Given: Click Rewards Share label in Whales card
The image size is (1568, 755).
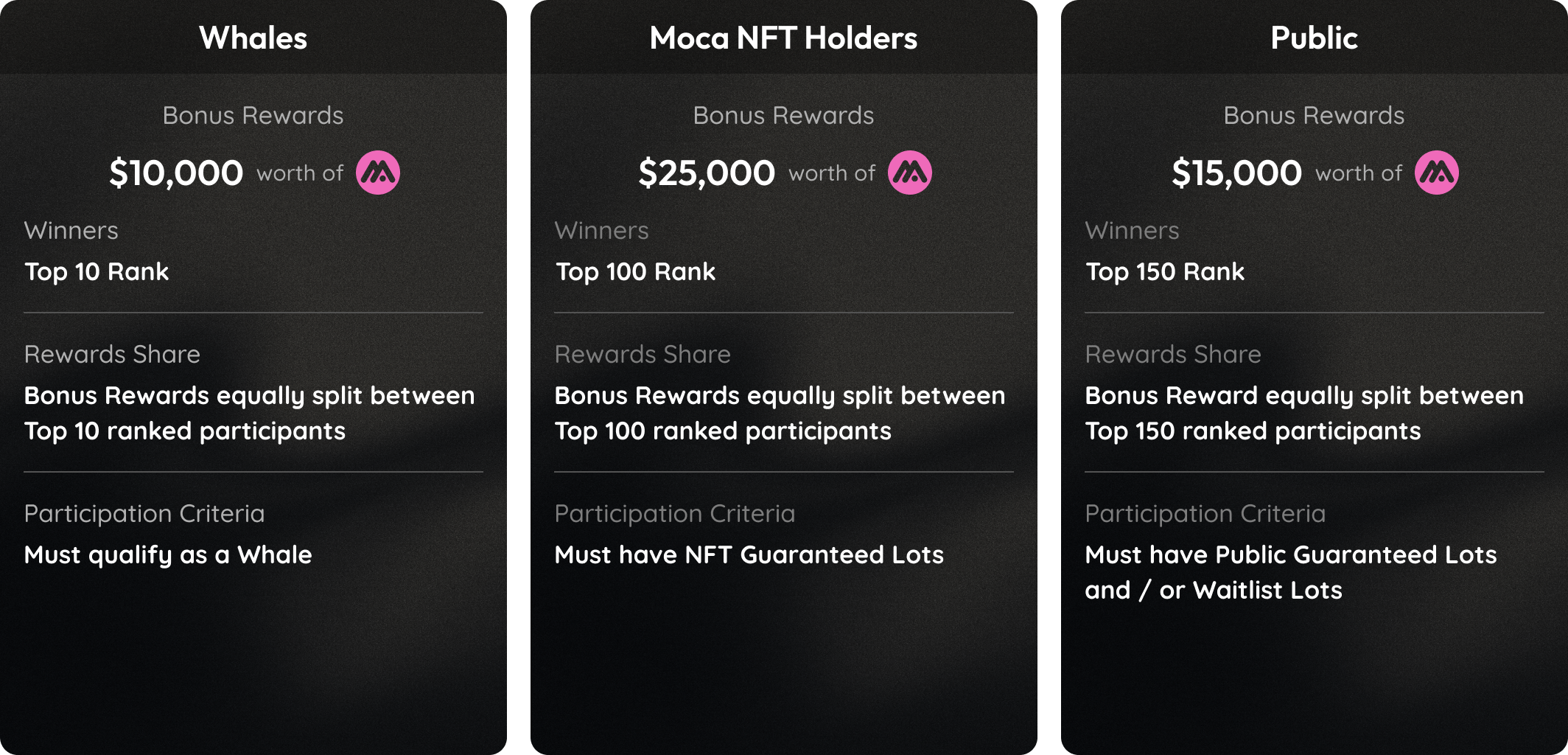Looking at the screenshot, I should [112, 355].
